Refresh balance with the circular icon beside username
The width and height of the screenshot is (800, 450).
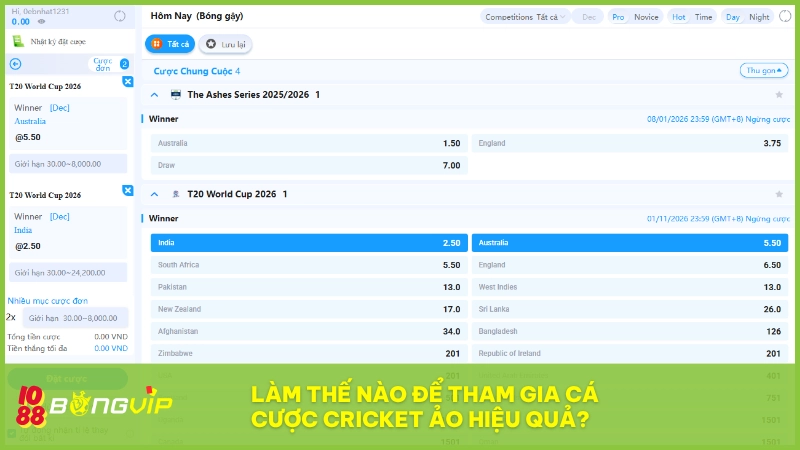[120, 16]
